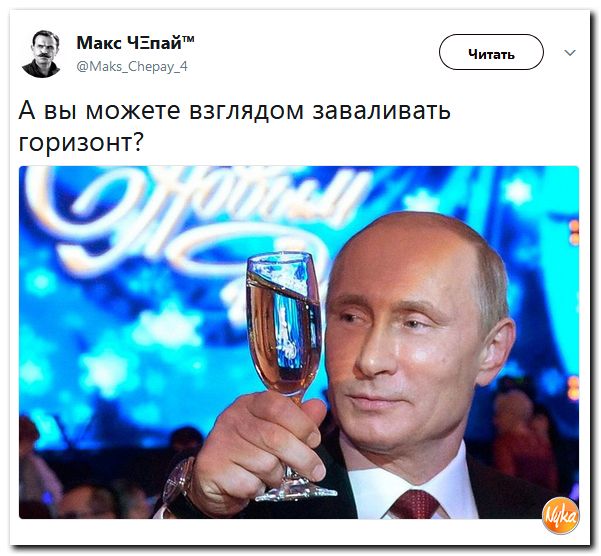Screen dimensions: 601x556
Task: Click the word заваливать in tweet text
Action: 382,111
